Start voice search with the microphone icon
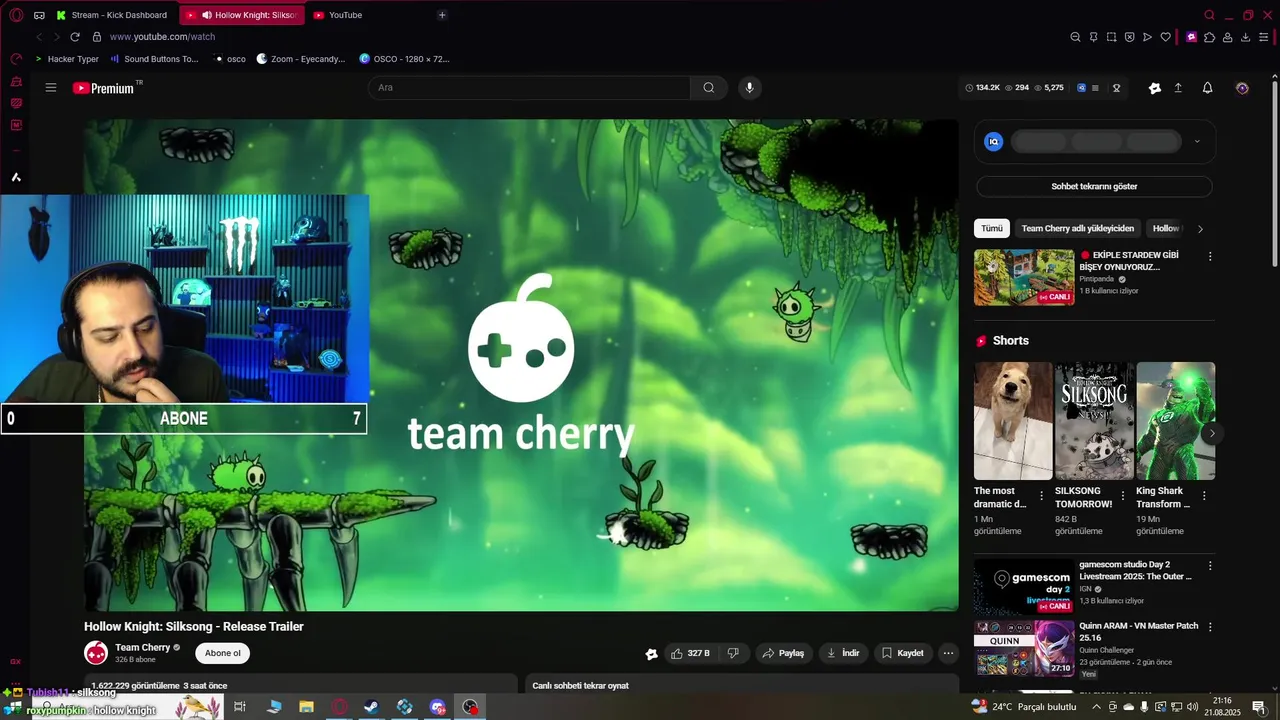 click(x=749, y=88)
